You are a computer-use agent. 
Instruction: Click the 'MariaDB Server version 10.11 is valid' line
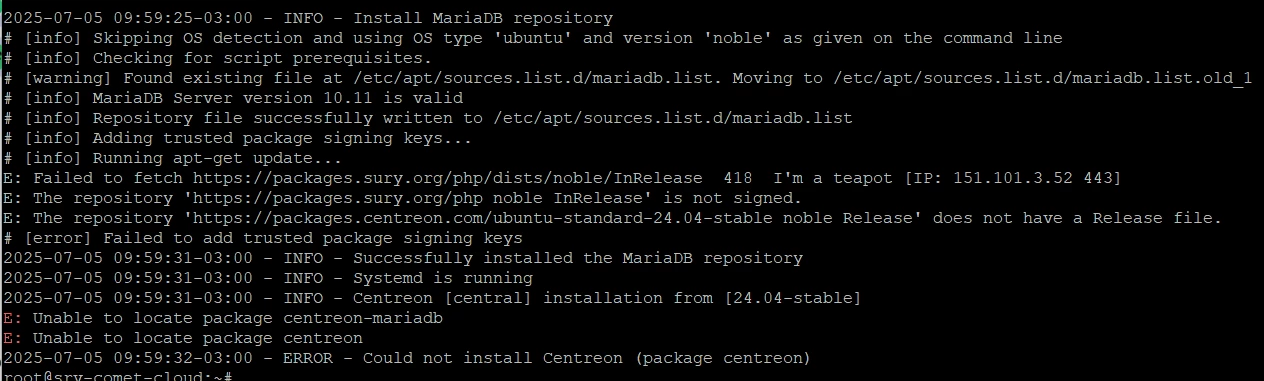233,98
